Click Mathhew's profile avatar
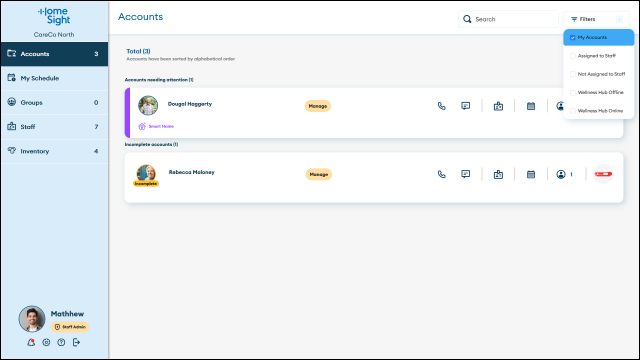 coord(32,319)
